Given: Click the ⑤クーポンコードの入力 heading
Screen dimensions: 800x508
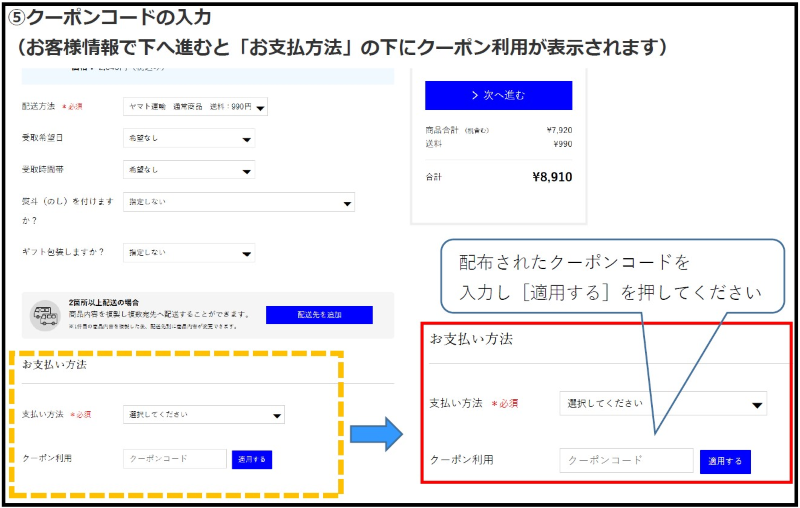Looking at the screenshot, I should [x=118, y=17].
